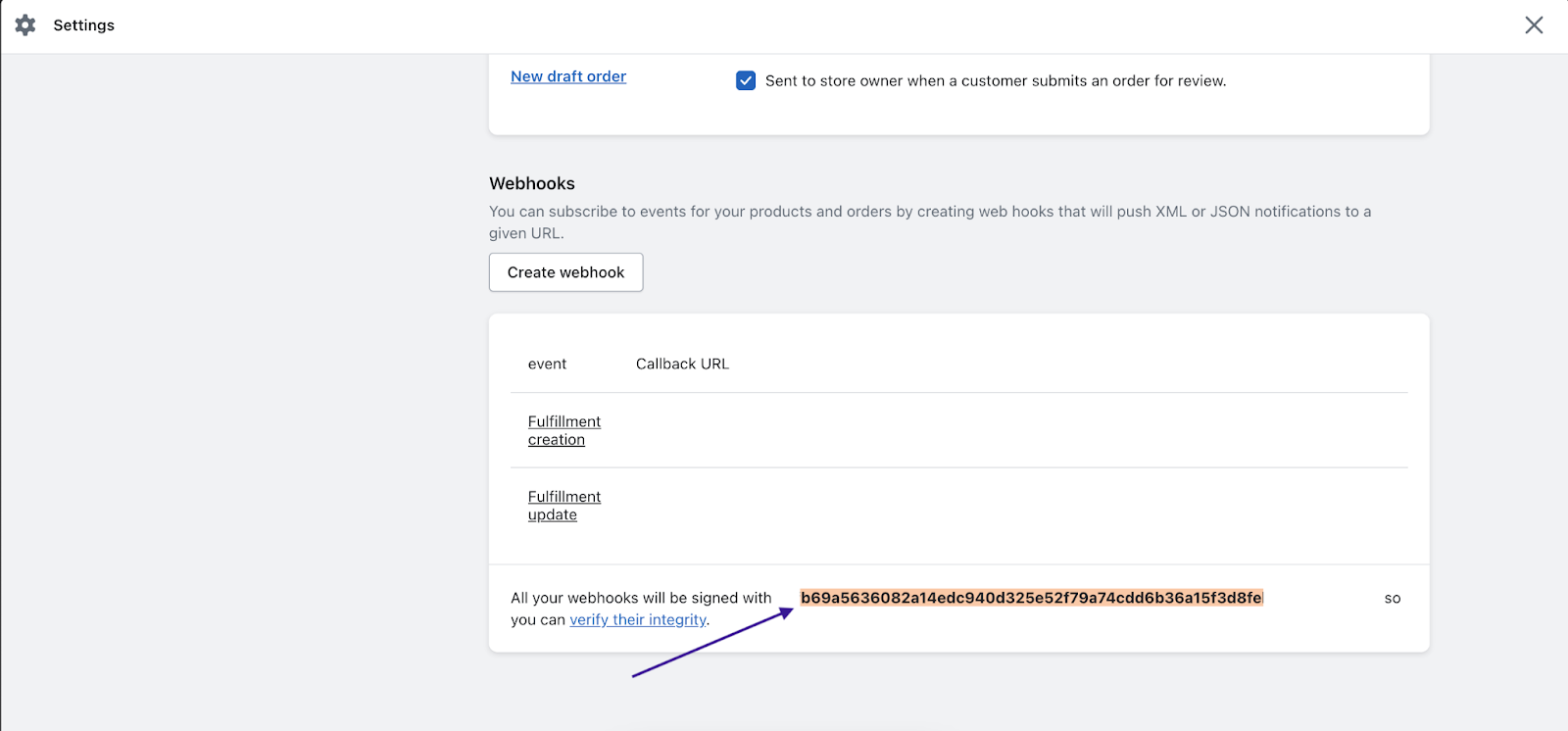Follow the verify their integrity link
1568x731 pixels.
[x=638, y=619]
